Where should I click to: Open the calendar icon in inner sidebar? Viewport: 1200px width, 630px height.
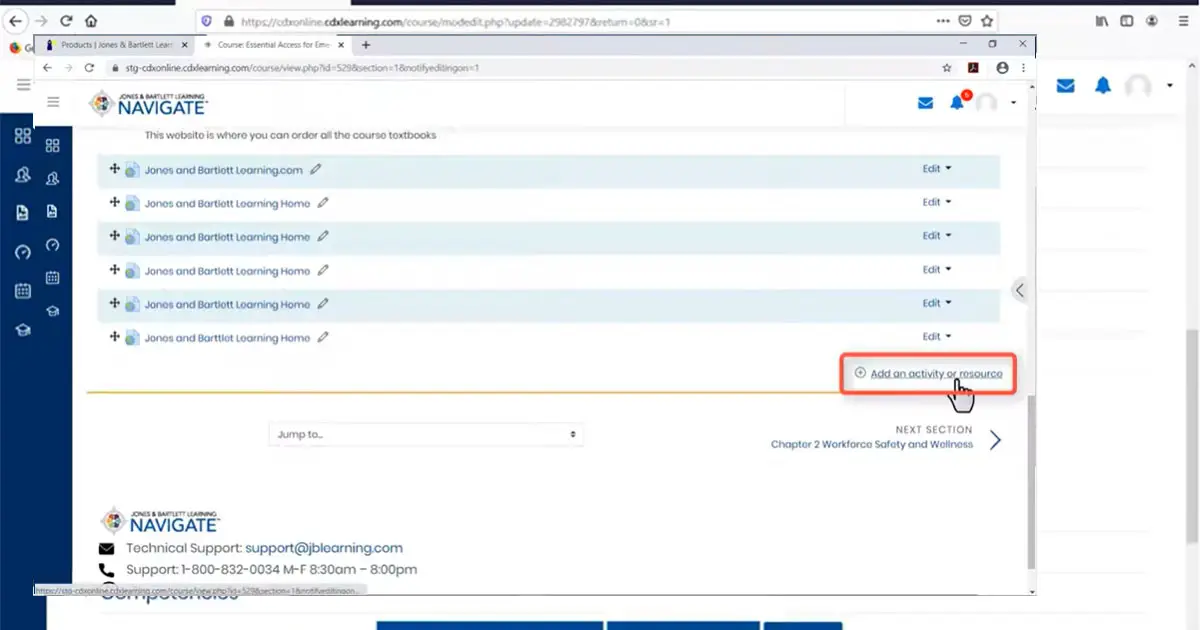click(x=53, y=278)
